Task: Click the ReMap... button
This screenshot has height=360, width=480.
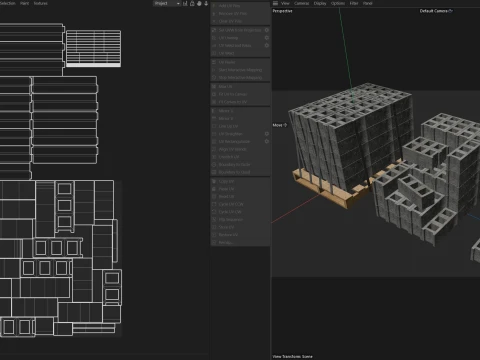Action: pyautogui.click(x=240, y=242)
